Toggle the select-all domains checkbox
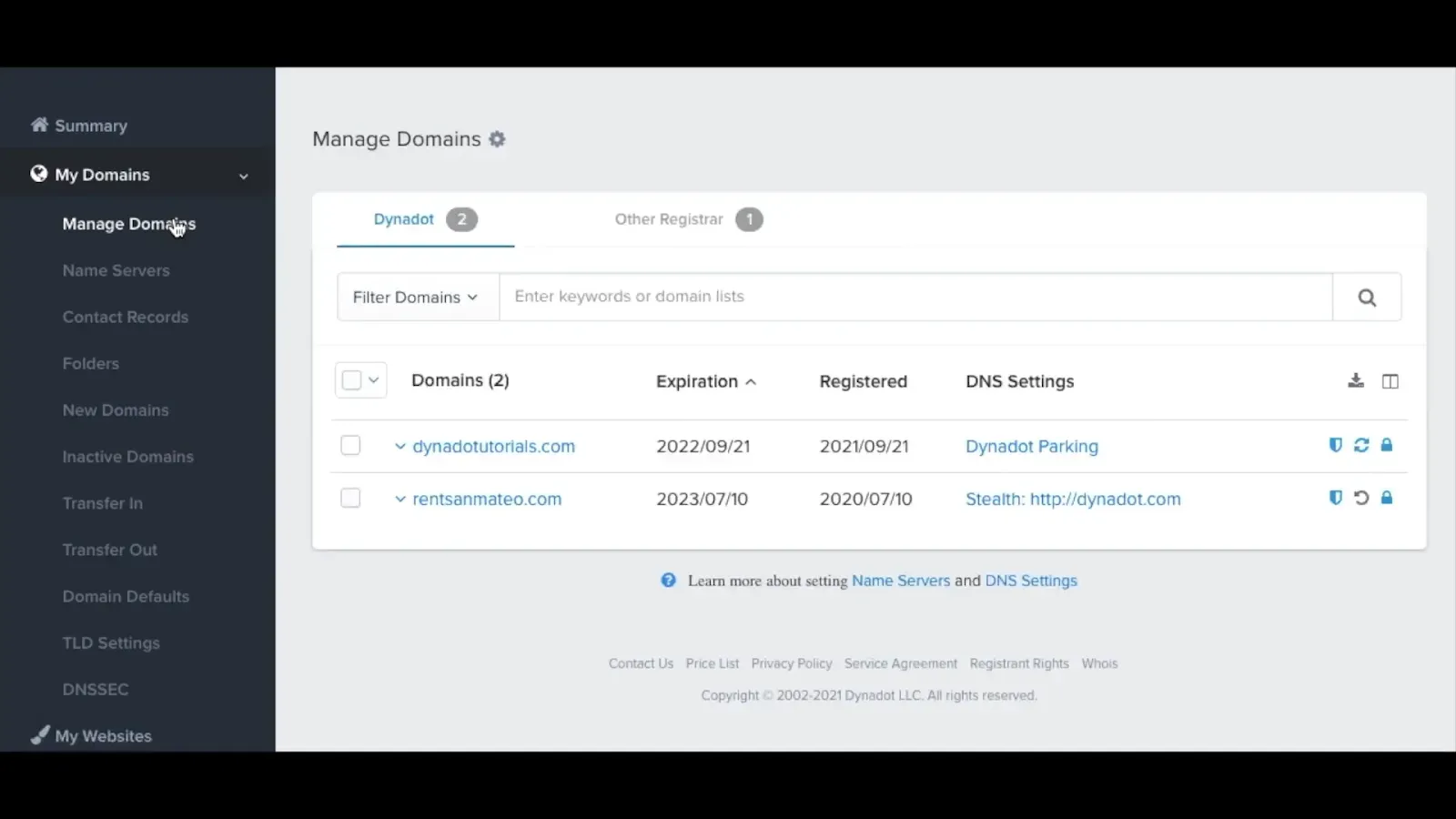The width and height of the screenshot is (1456, 819). pyautogui.click(x=351, y=380)
